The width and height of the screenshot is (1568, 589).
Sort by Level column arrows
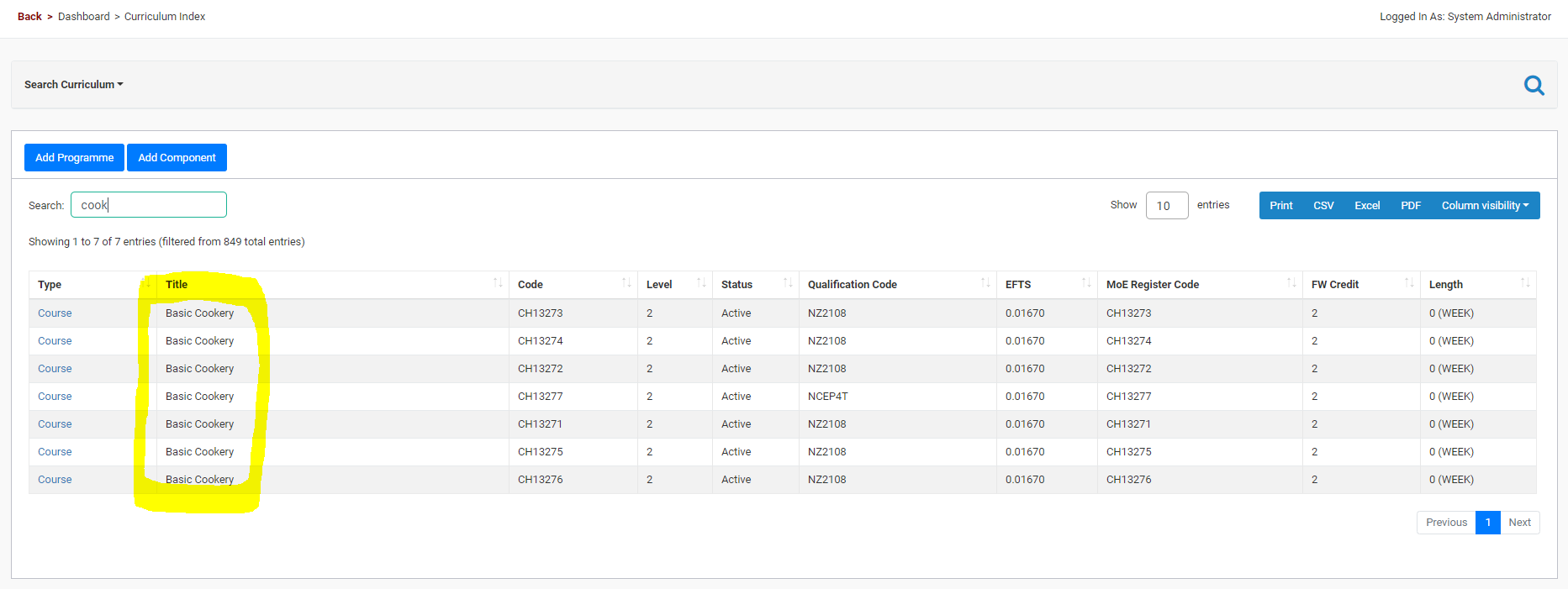[701, 283]
